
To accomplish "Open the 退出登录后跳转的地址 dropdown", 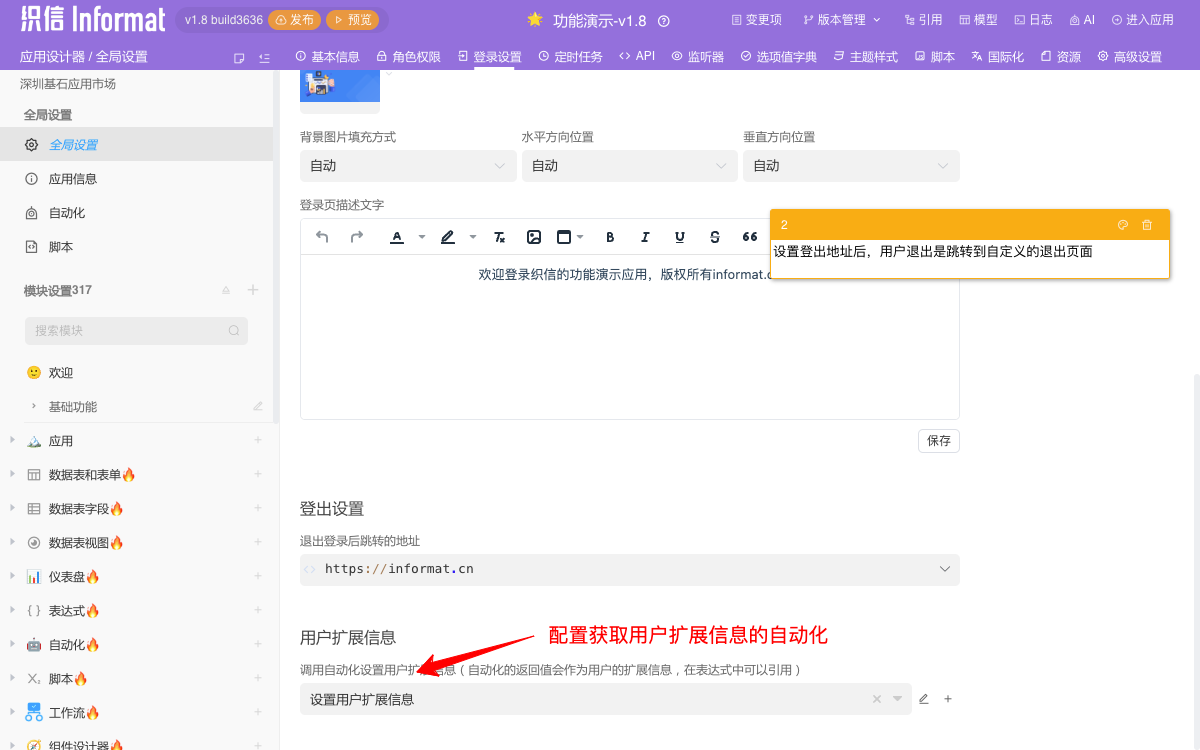I will (x=629, y=568).
